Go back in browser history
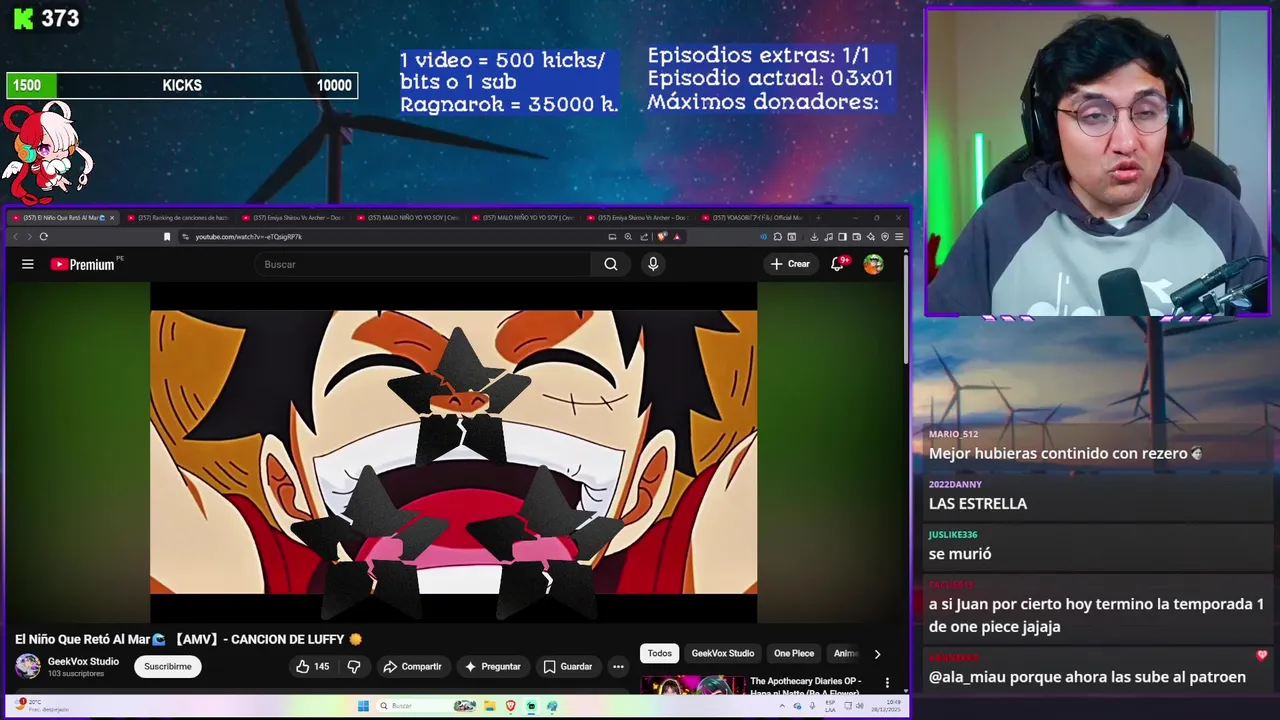 (x=14, y=237)
